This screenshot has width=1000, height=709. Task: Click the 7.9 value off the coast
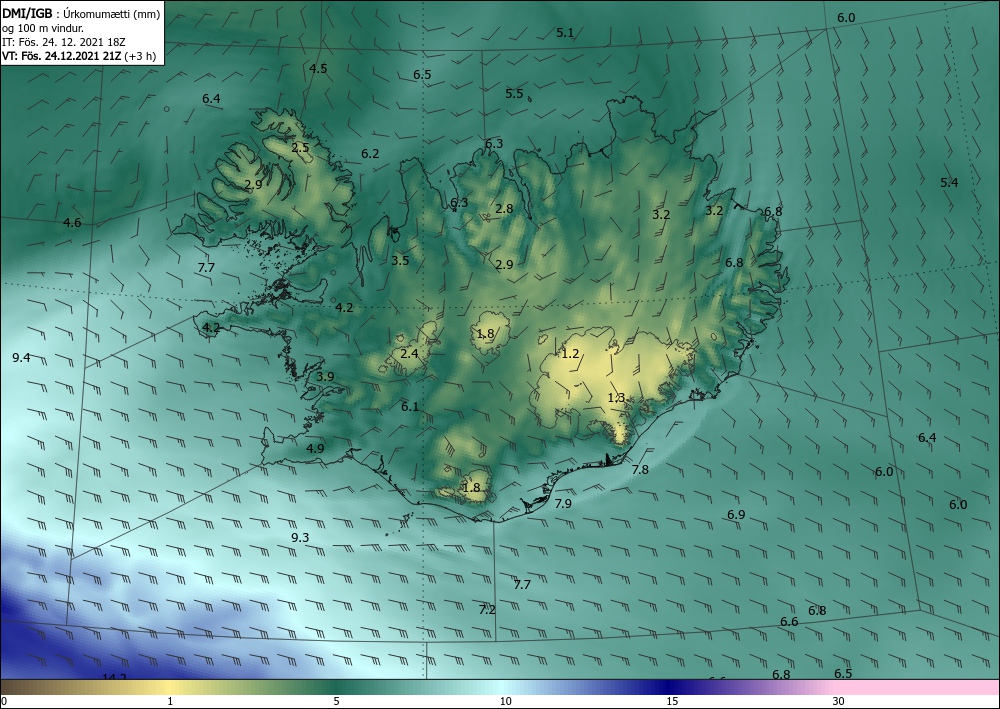[x=562, y=504]
